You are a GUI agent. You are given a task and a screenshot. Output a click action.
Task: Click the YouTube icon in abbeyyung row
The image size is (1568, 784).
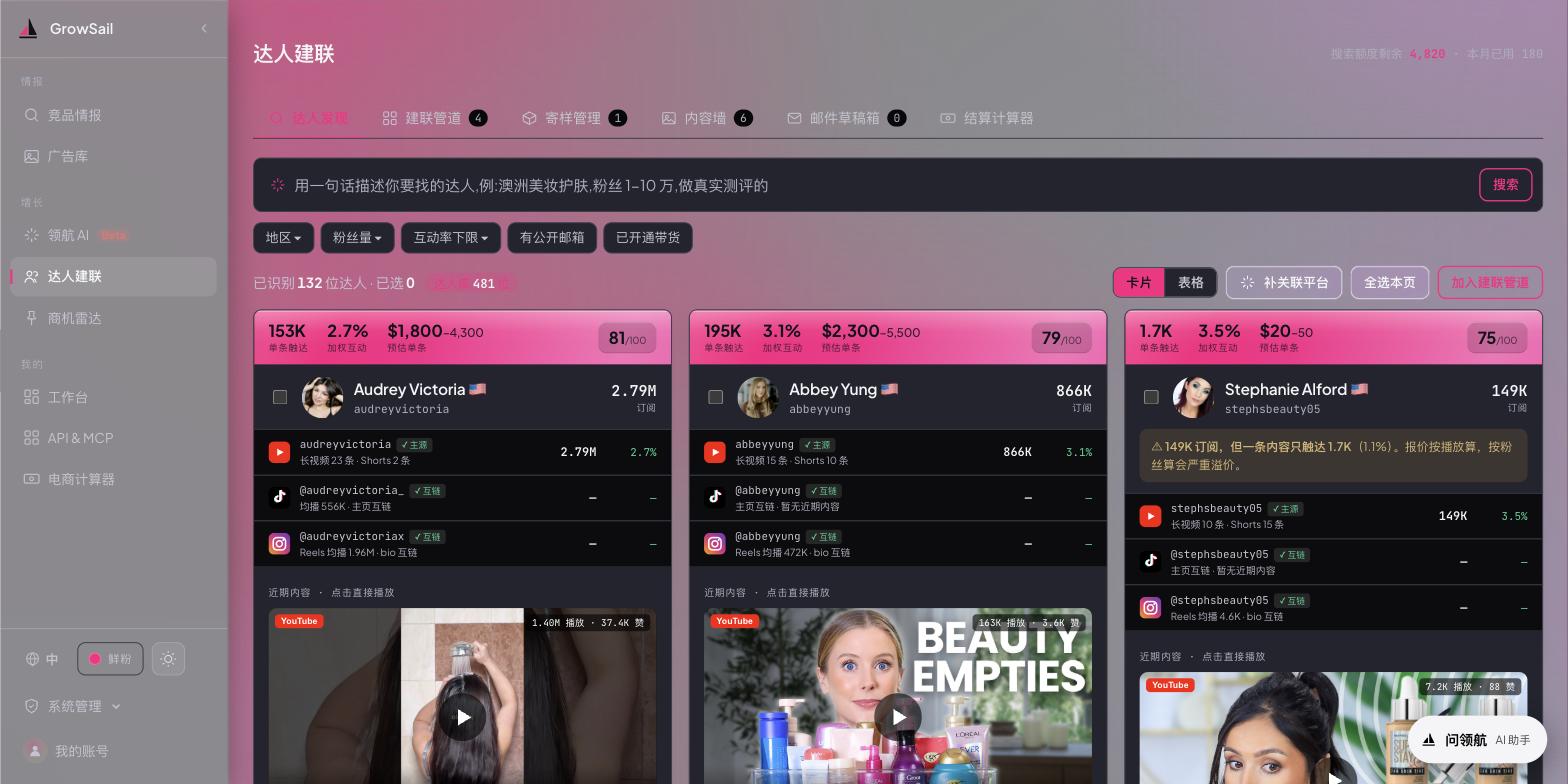(715, 452)
